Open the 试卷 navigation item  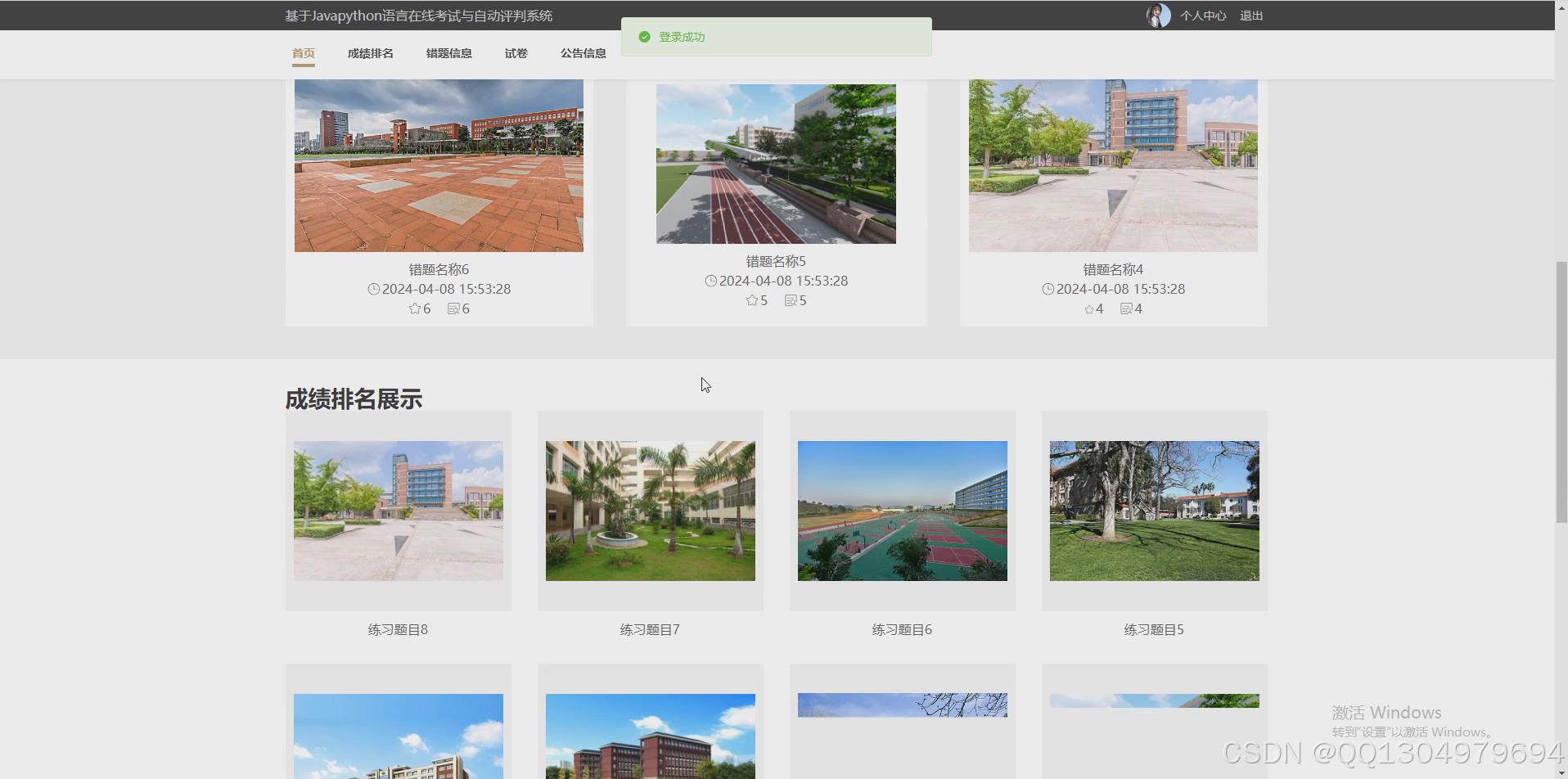tap(516, 54)
